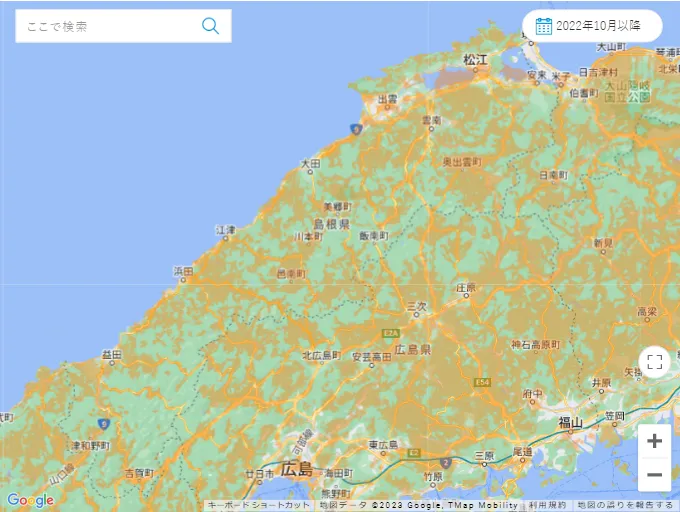Click the 井原 city label
The width and height of the screenshot is (680, 512).
602,383
